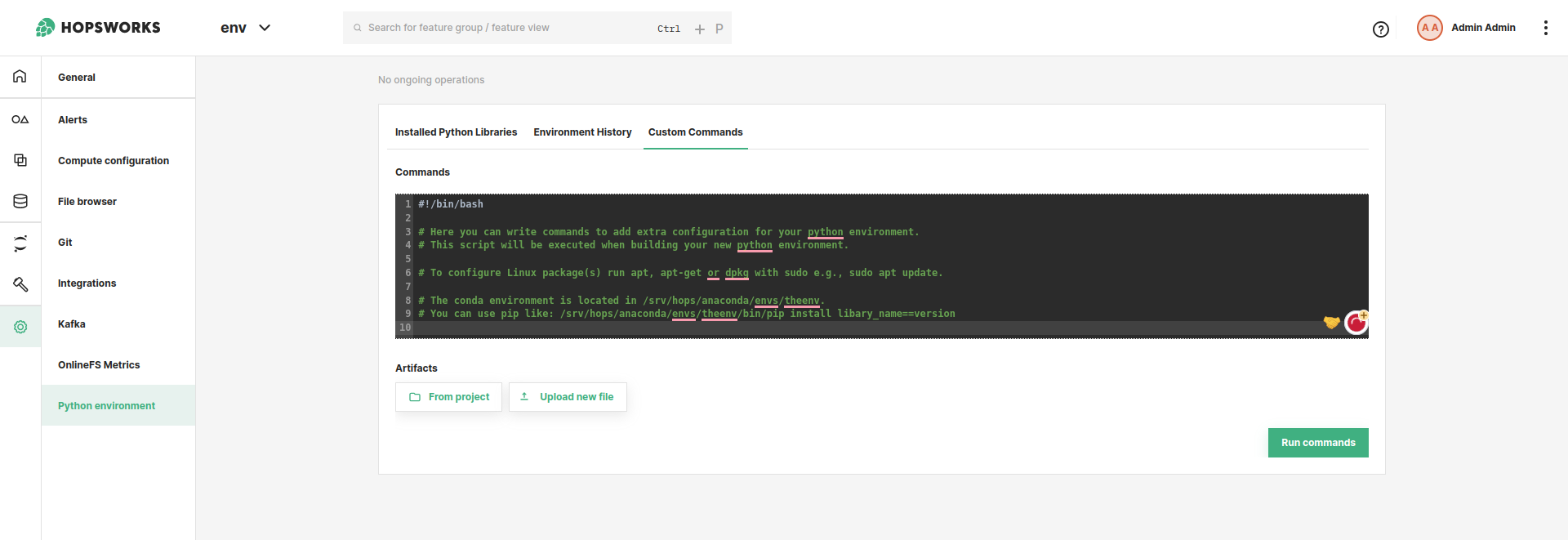Viewport: 1568px width, 540px height.
Task: Select the Custom Commands tab
Action: (x=696, y=132)
